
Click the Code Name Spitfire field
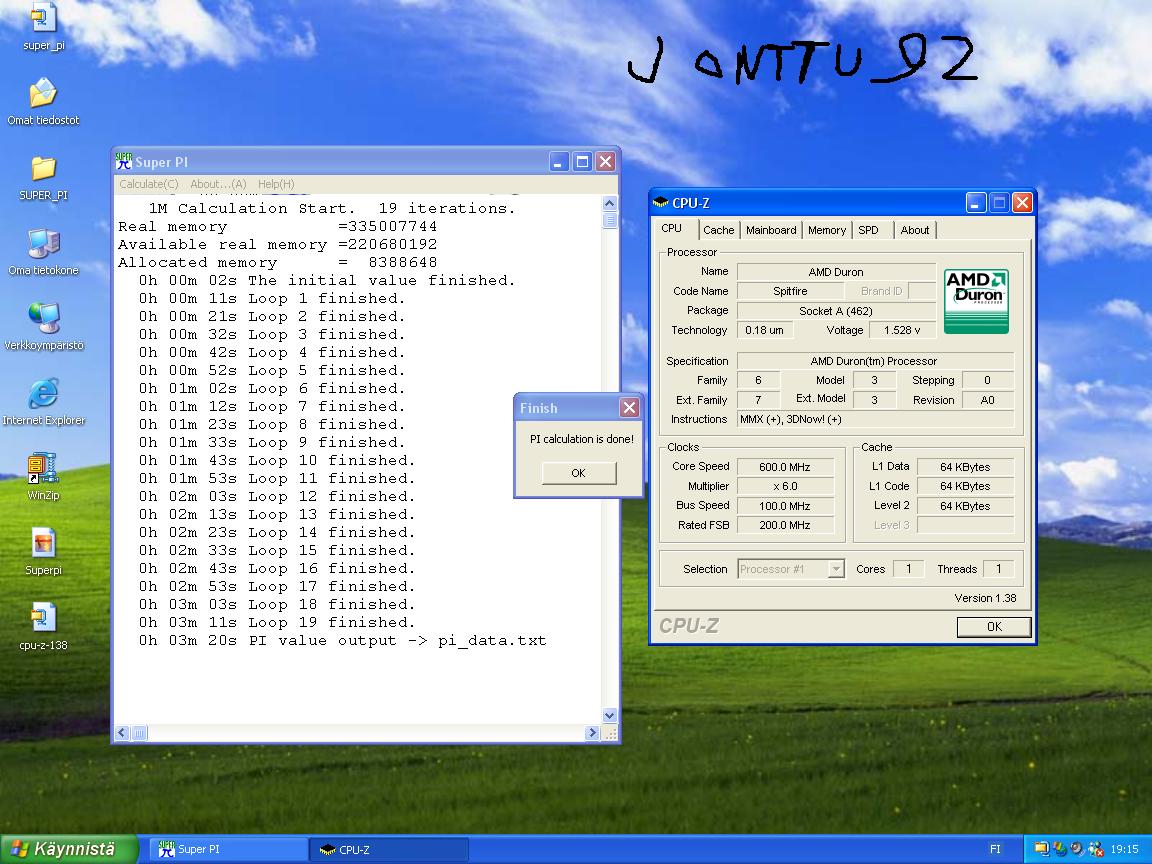tap(791, 291)
